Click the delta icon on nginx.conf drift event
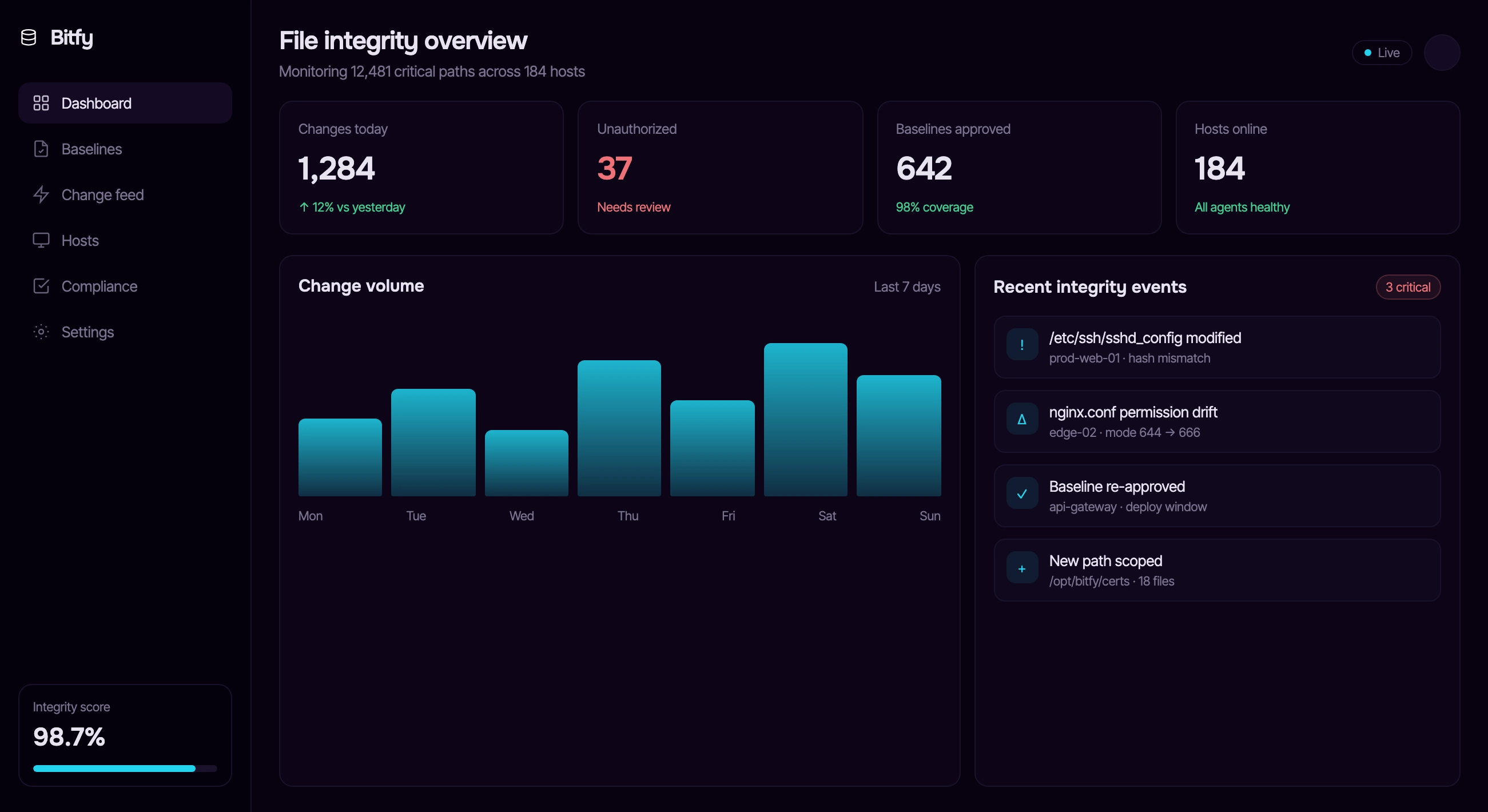This screenshot has width=1488, height=812. pyautogui.click(x=1022, y=419)
